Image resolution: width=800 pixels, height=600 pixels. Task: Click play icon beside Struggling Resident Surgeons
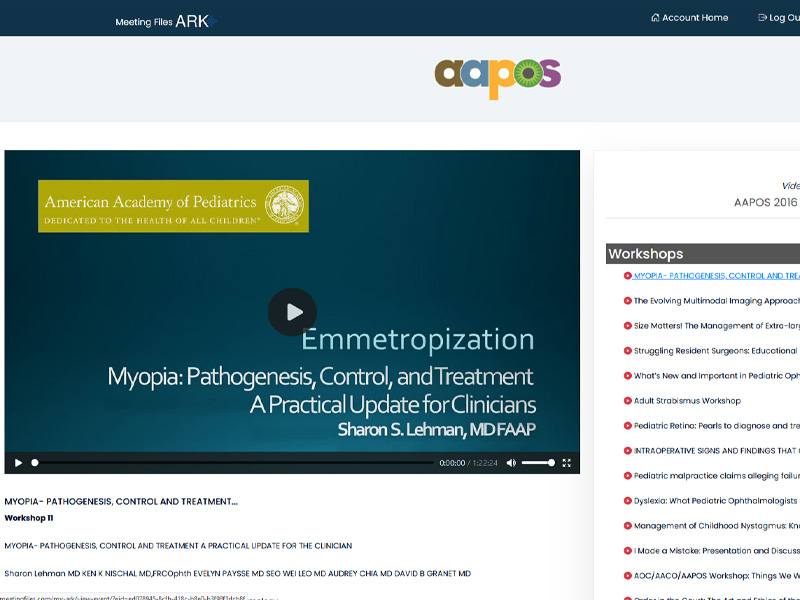point(628,351)
